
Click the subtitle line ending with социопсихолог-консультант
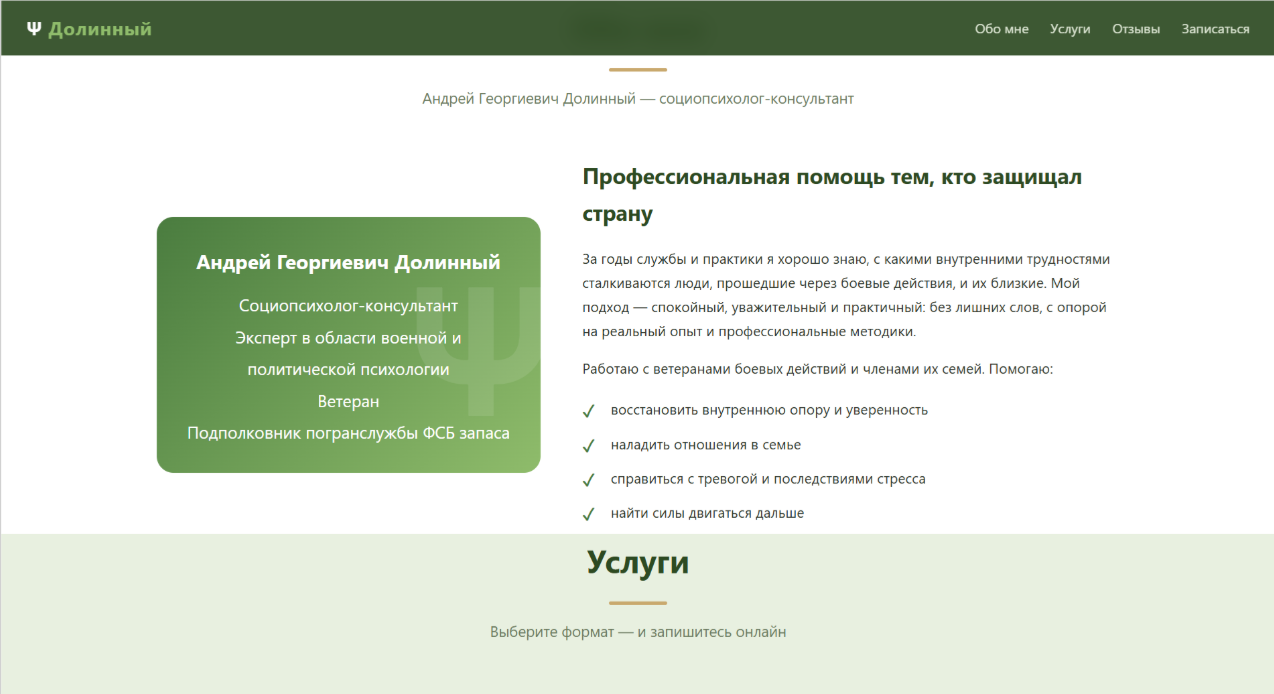[x=638, y=99]
